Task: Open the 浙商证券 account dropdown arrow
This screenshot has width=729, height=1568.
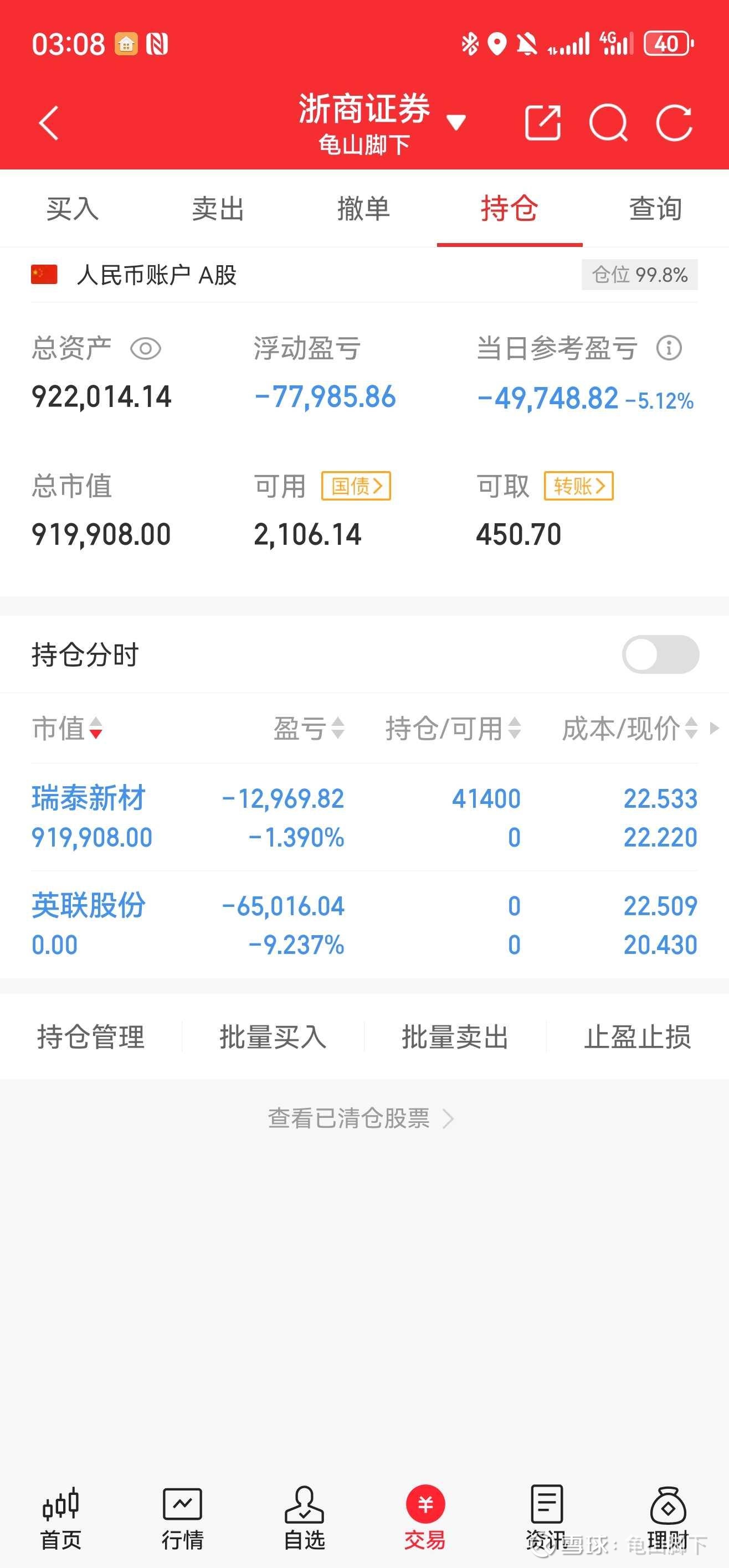Action: (x=456, y=122)
